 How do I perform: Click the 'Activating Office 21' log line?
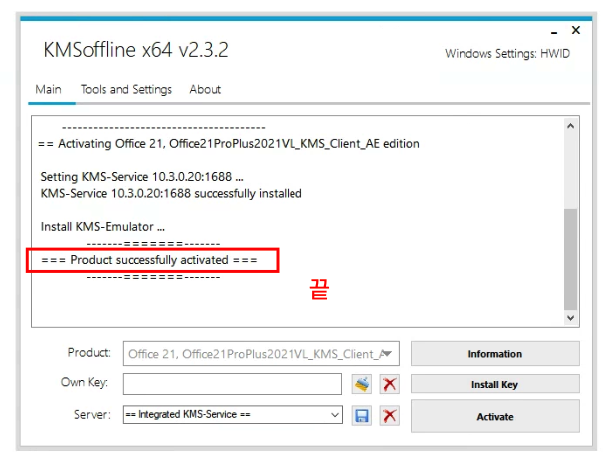click(229, 144)
